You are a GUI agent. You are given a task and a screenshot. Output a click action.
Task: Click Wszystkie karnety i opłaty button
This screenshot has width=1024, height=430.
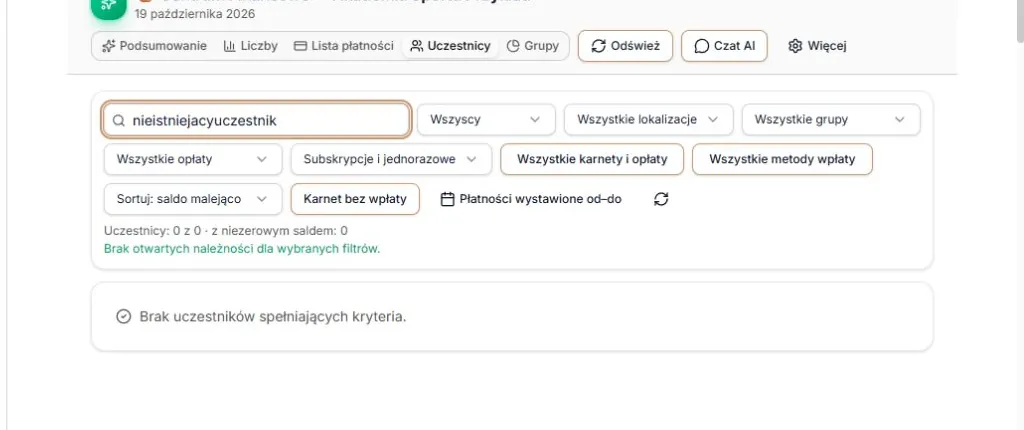(592, 159)
